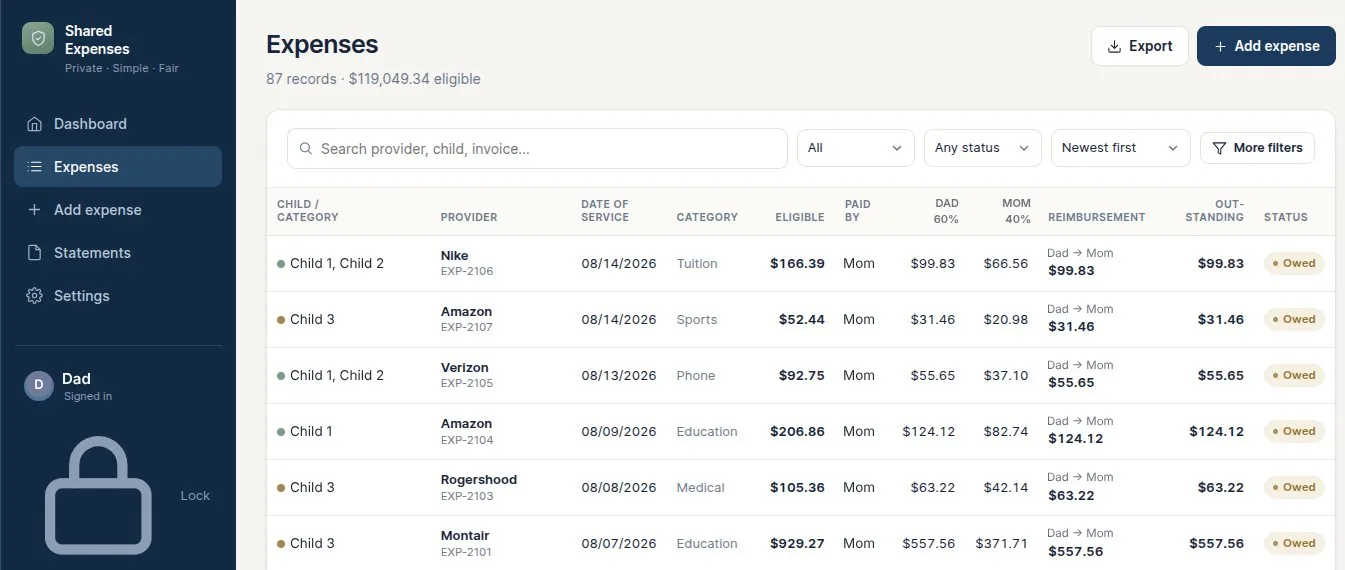Click the Owed status in the Montair row
Viewport: 1345px width, 570px height.
pos(1294,544)
